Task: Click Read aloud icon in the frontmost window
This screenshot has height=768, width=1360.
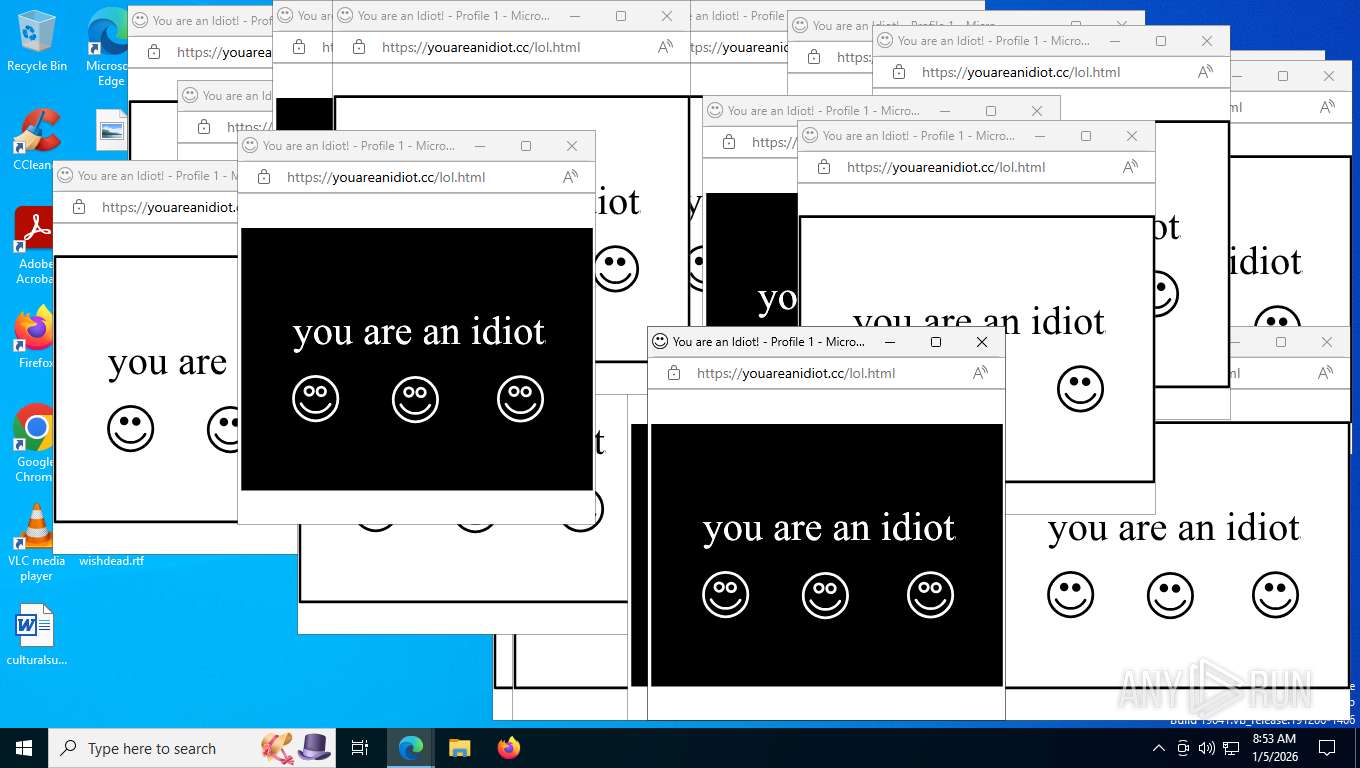Action: tap(981, 373)
